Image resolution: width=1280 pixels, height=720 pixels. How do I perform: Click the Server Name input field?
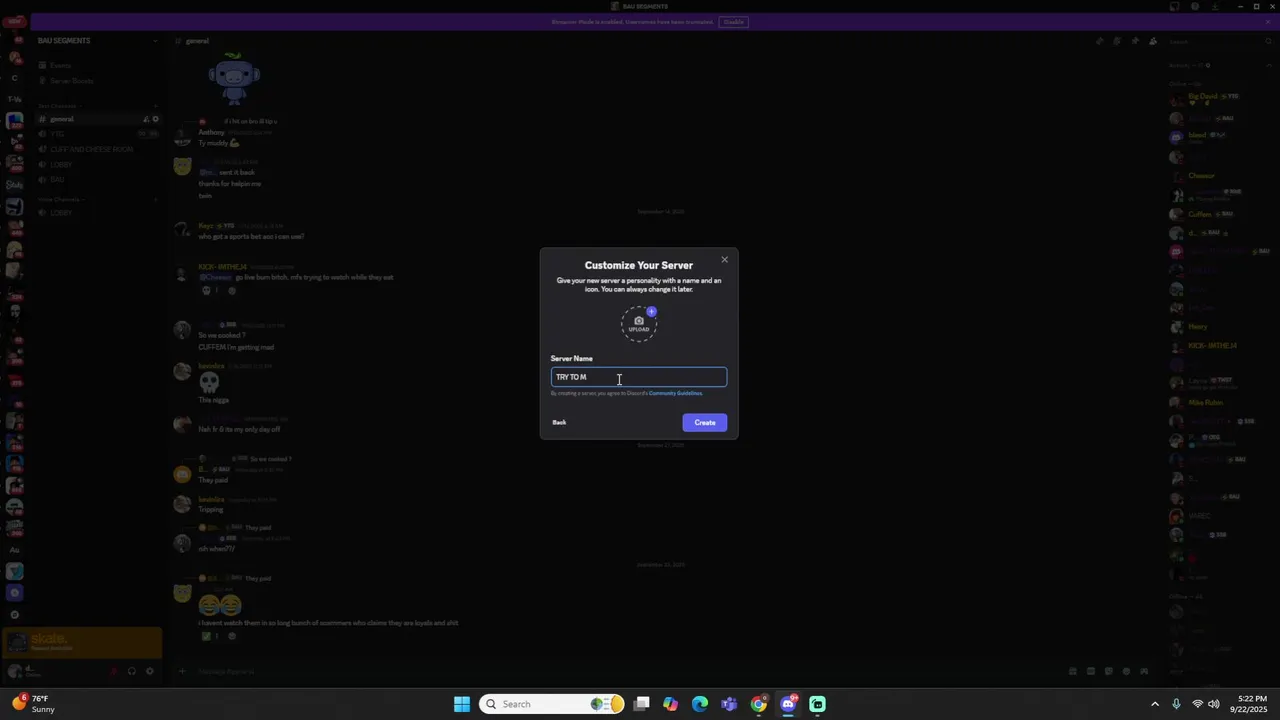639,377
